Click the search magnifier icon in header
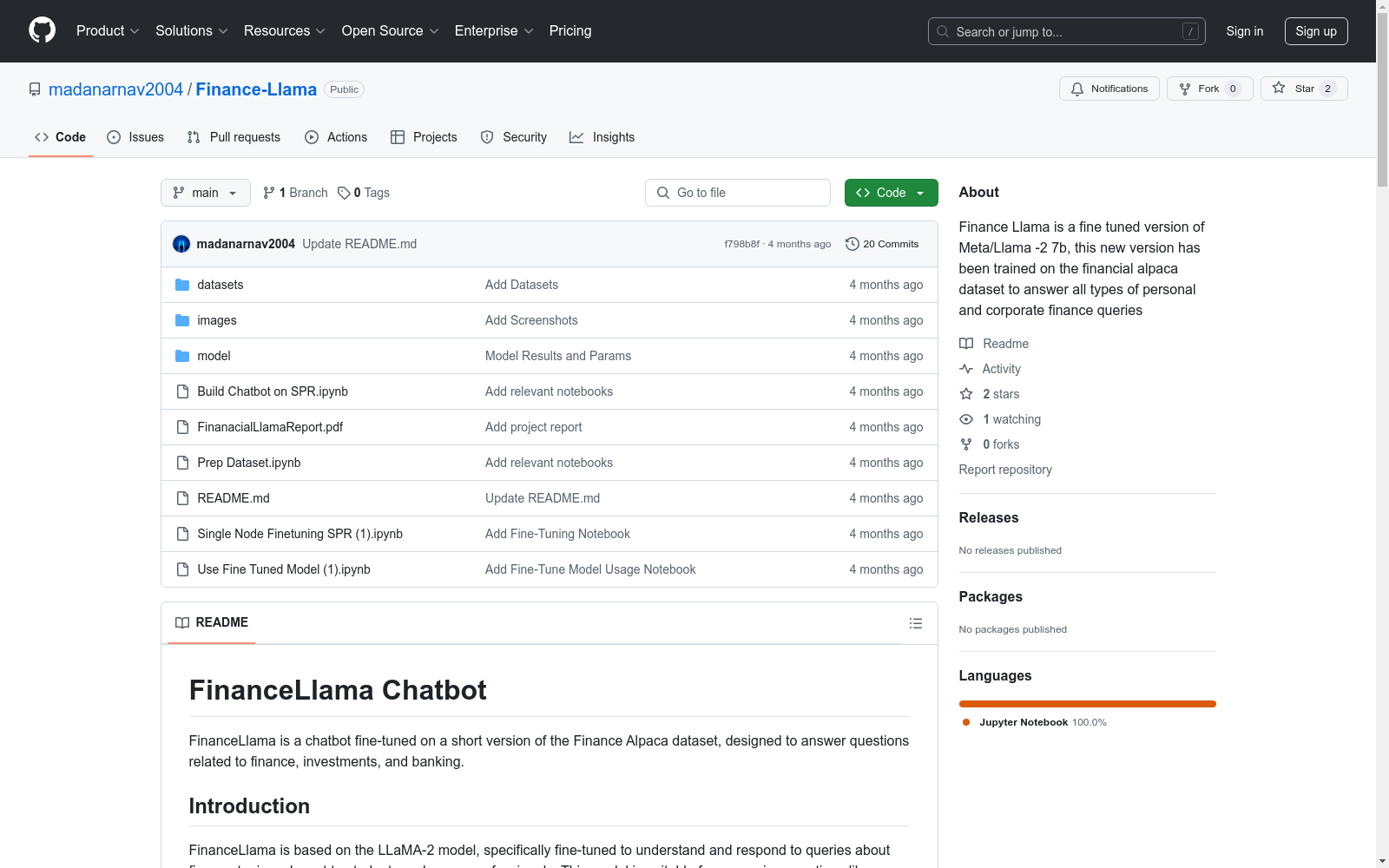 coord(943,31)
